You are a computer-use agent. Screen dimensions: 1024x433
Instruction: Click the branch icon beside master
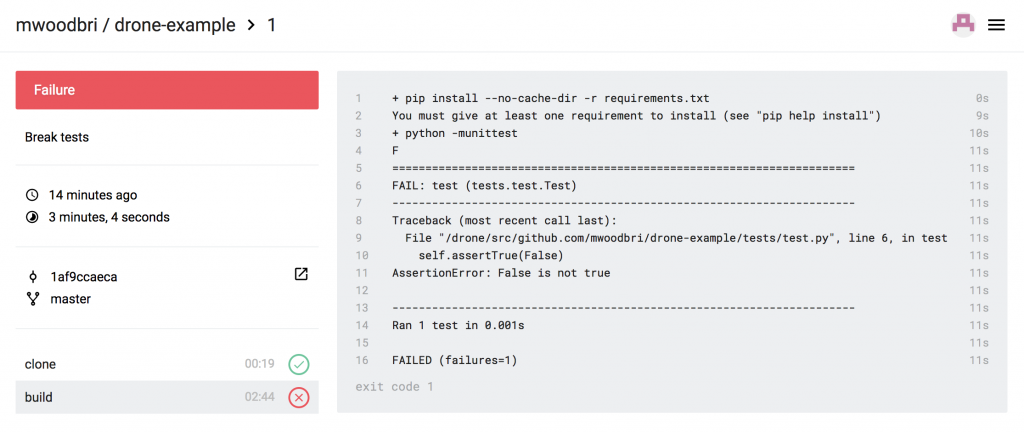click(x=32, y=299)
